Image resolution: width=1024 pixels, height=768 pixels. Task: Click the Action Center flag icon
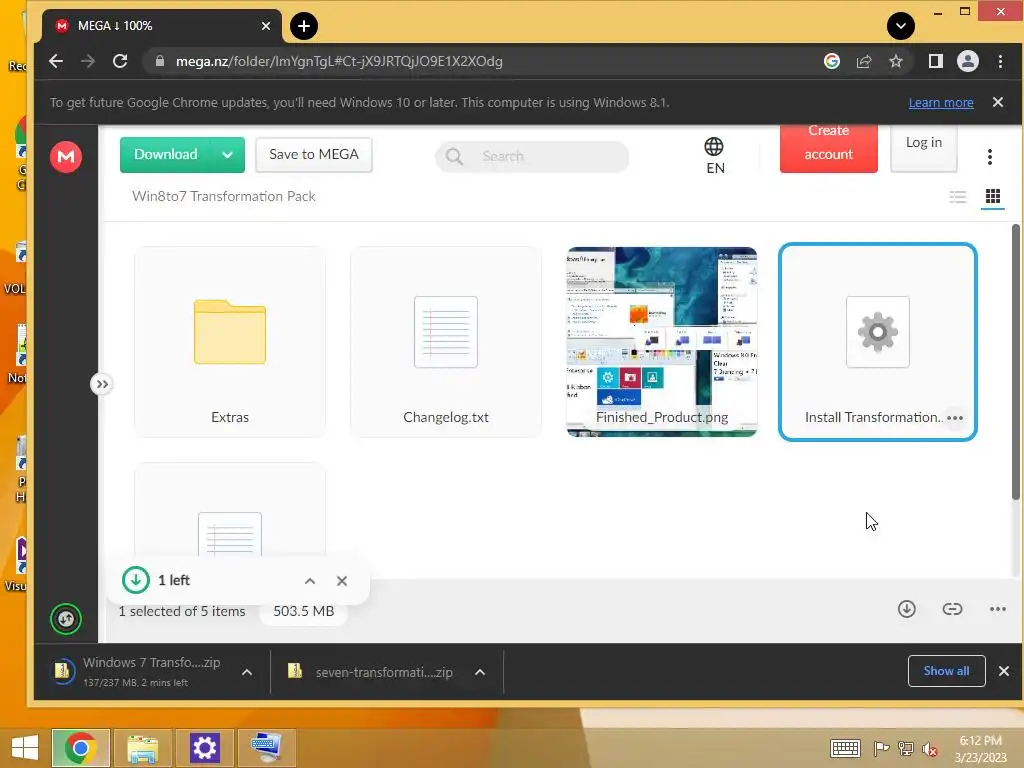(881, 748)
